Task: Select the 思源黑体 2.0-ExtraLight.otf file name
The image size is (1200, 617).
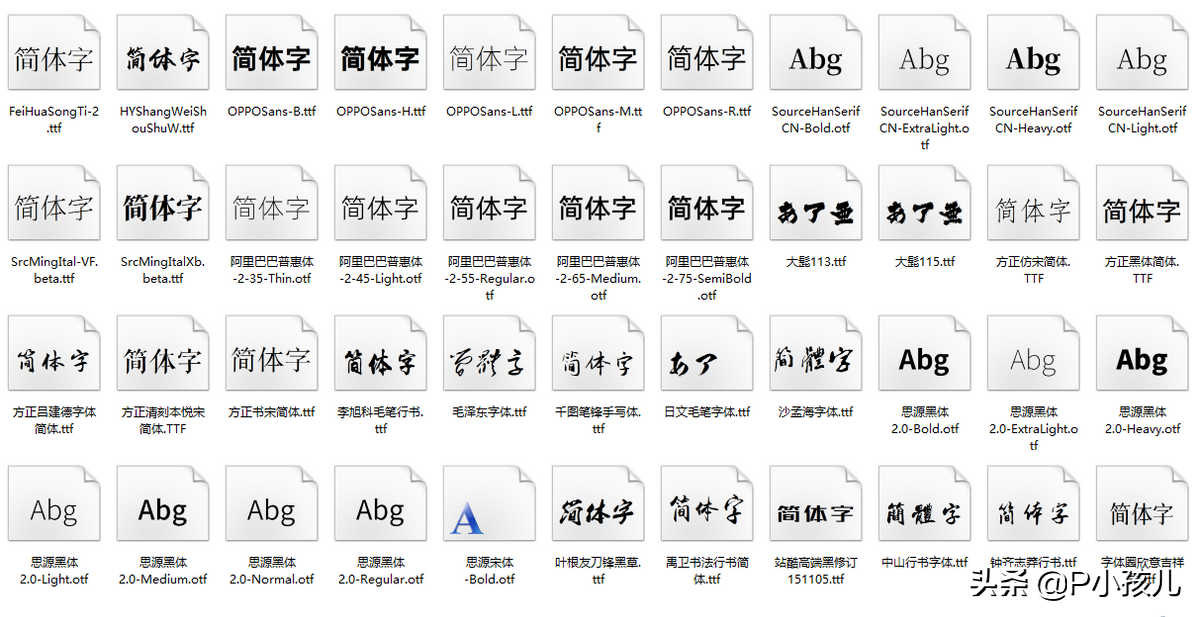Action: coord(1034,428)
